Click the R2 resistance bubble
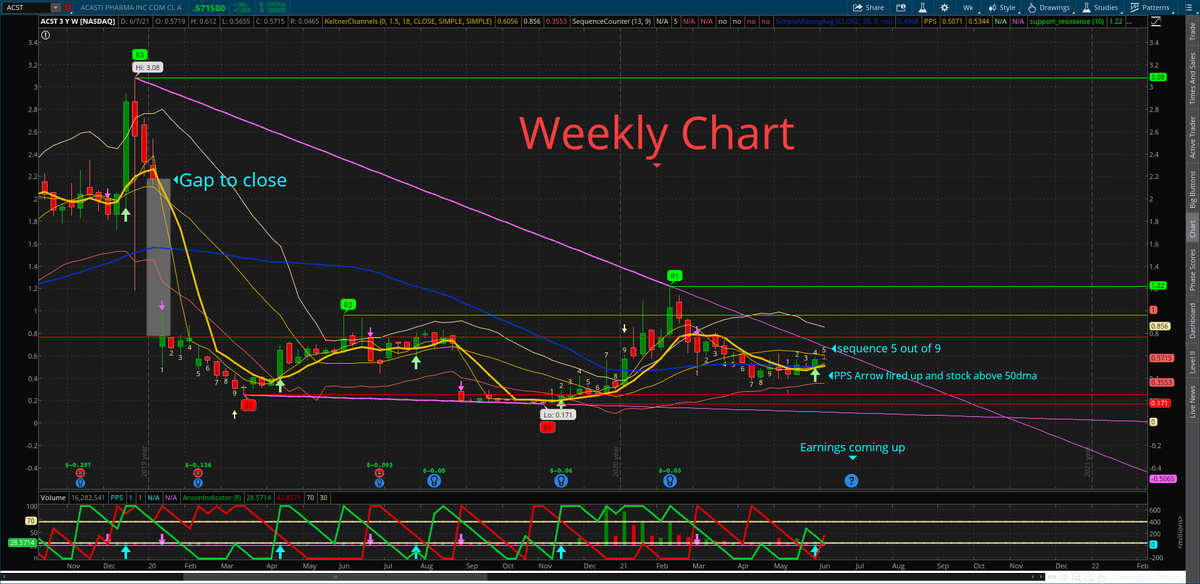 click(x=348, y=303)
